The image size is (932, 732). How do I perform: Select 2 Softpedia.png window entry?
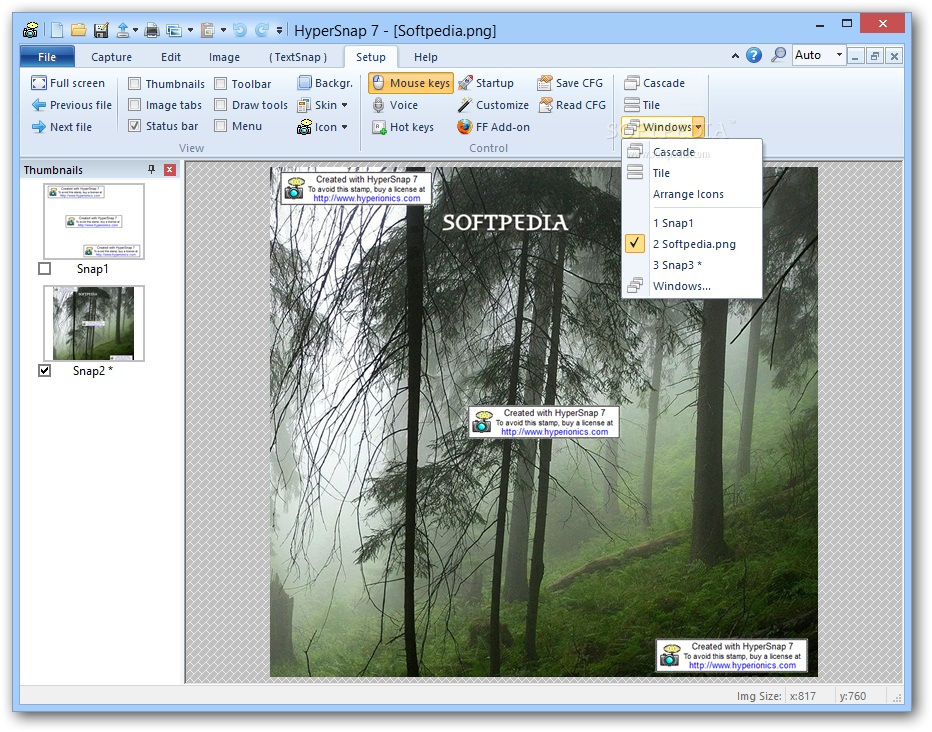[692, 244]
